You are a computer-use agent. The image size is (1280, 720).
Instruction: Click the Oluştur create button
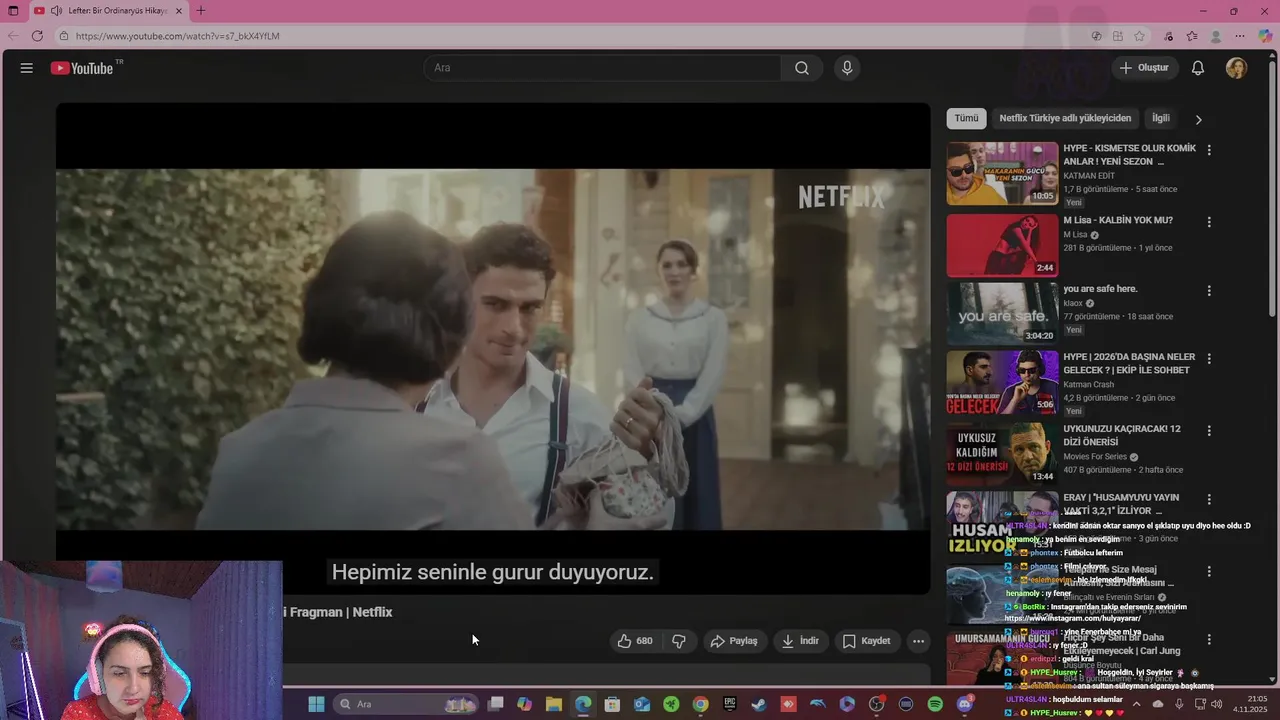1144,68
